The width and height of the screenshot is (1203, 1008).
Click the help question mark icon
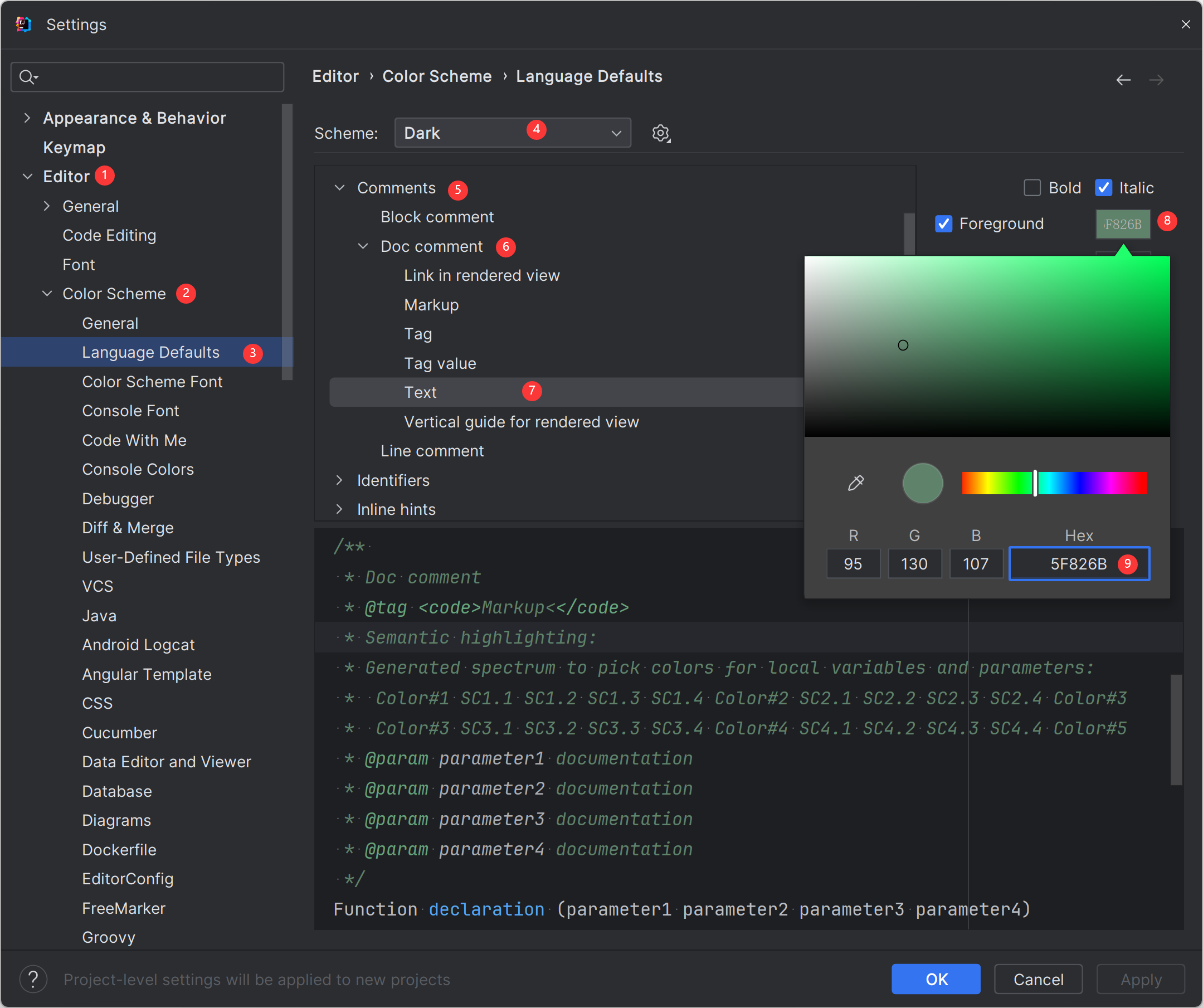click(x=33, y=980)
